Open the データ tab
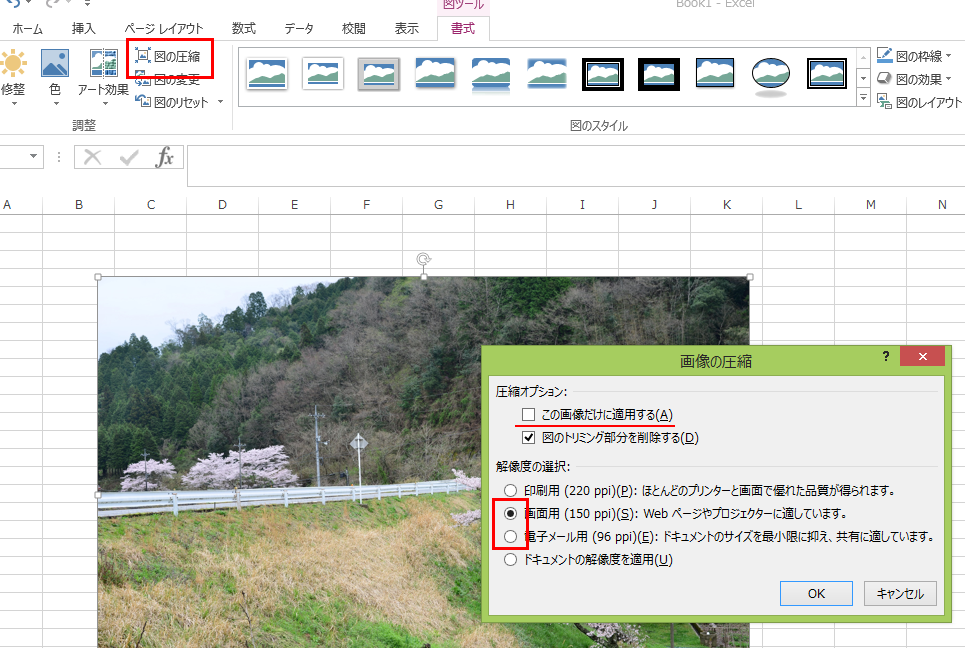The width and height of the screenshot is (965, 648). pos(299,28)
